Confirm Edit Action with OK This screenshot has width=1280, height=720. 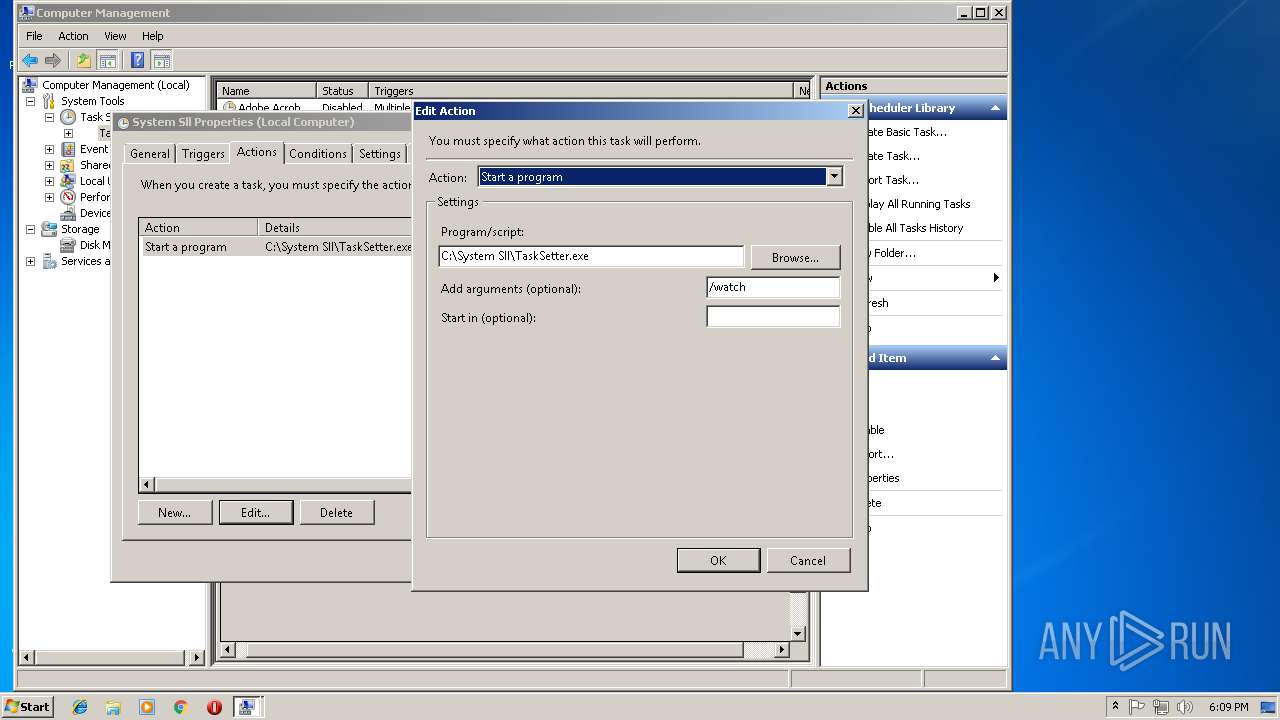point(718,561)
